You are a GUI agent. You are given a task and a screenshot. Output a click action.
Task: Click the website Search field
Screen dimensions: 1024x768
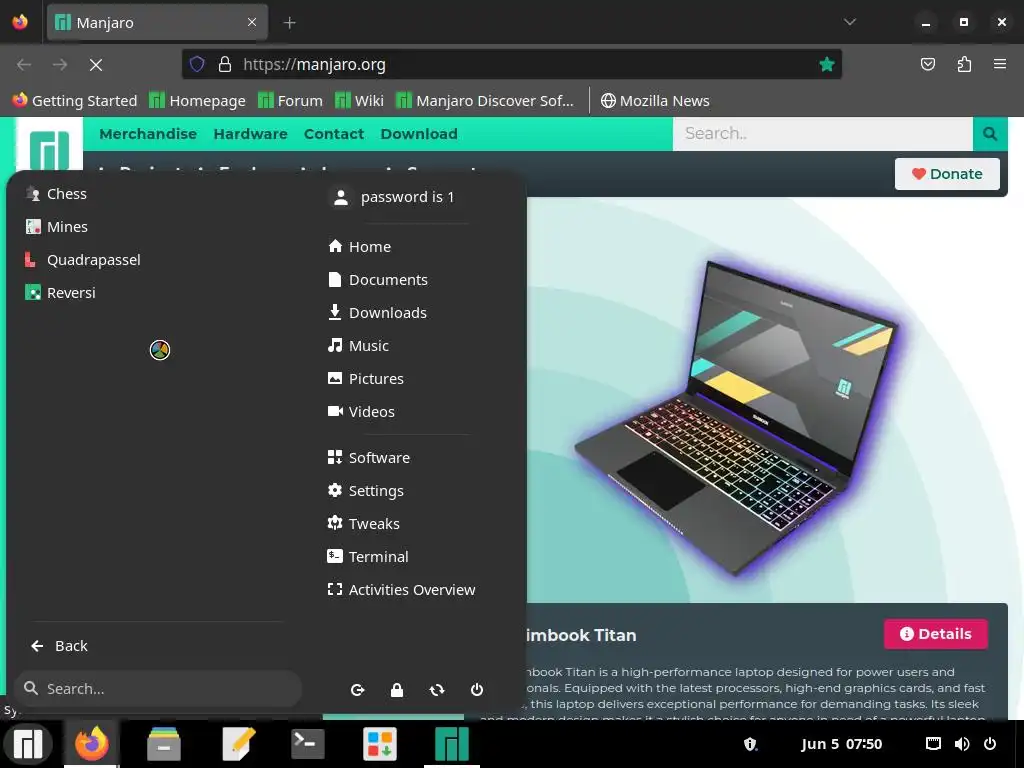point(823,134)
